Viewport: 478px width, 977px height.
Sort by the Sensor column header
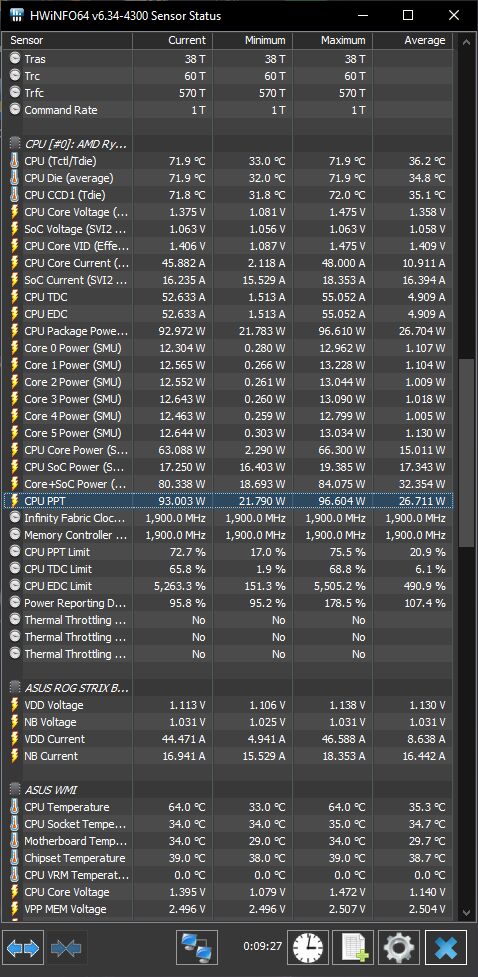click(x=68, y=41)
